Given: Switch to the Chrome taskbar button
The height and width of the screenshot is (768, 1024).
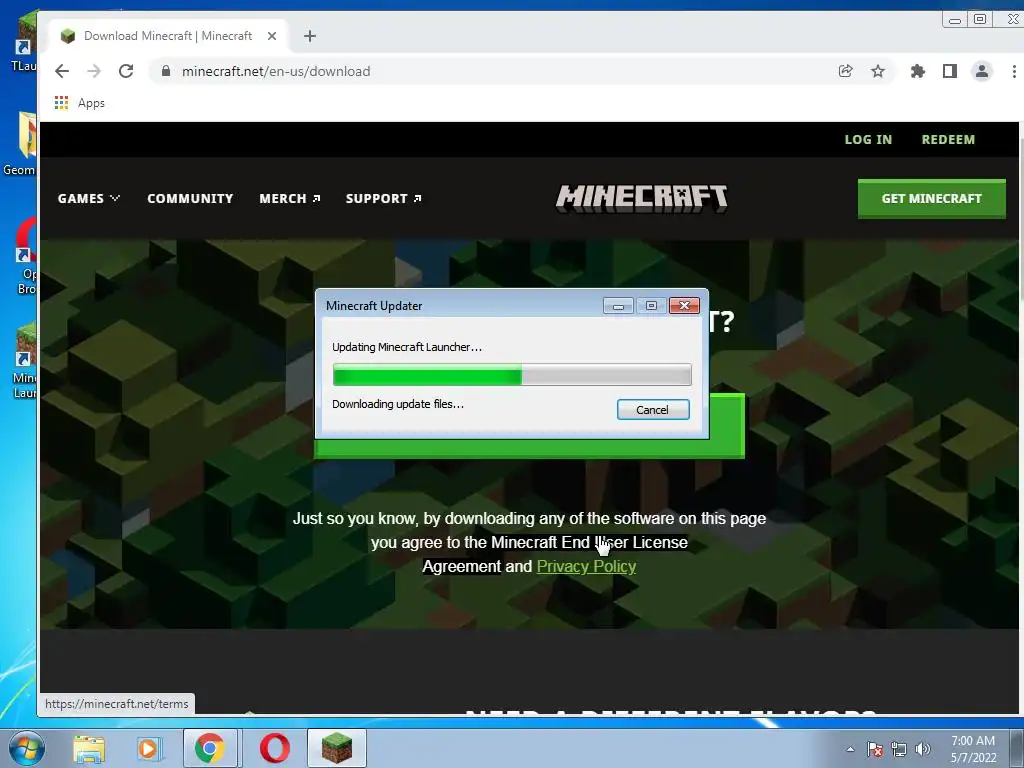Looking at the screenshot, I should [210, 748].
